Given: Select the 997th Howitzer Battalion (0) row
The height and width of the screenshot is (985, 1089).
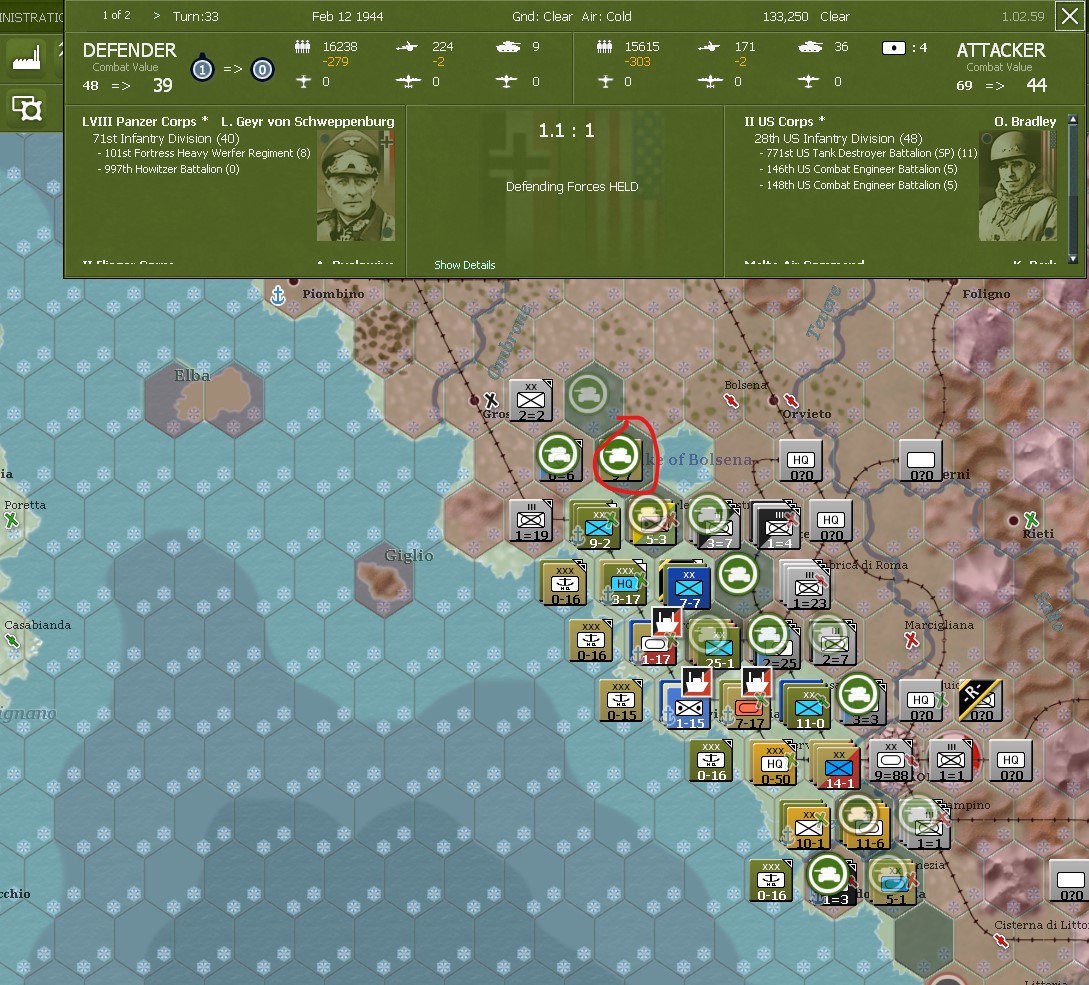Looking at the screenshot, I should pyautogui.click(x=168, y=169).
